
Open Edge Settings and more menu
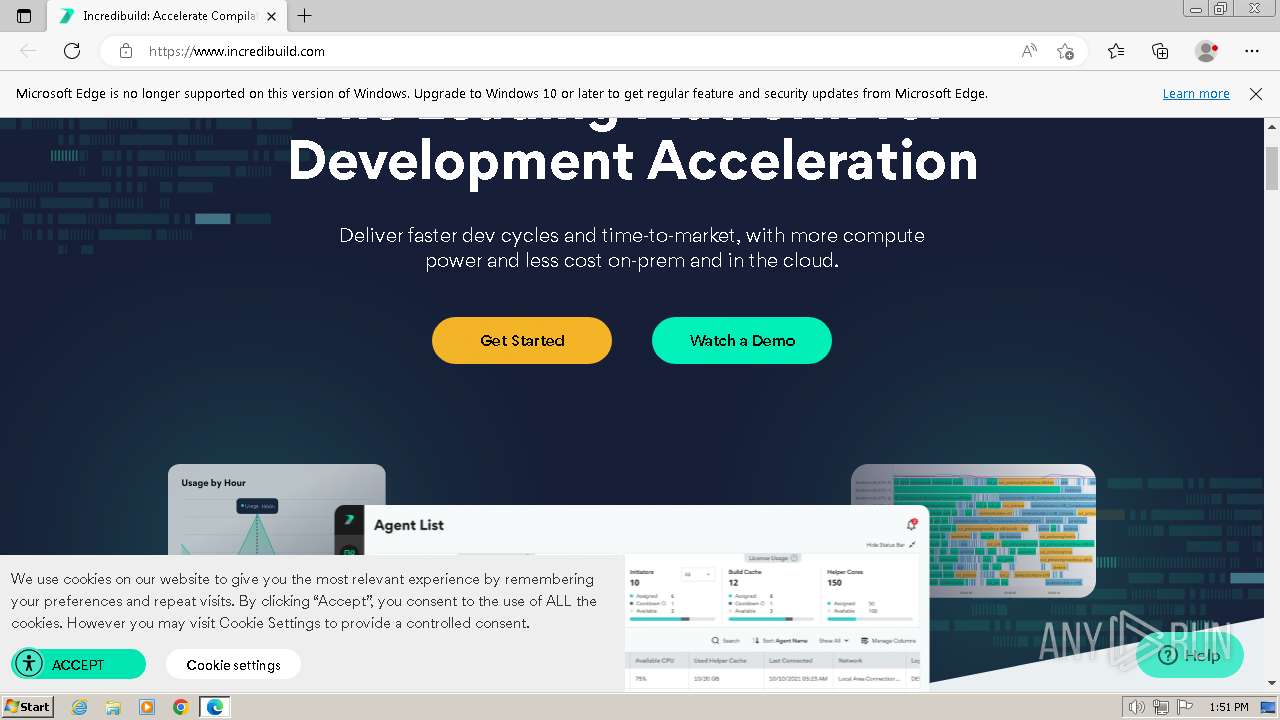pyautogui.click(x=1252, y=51)
